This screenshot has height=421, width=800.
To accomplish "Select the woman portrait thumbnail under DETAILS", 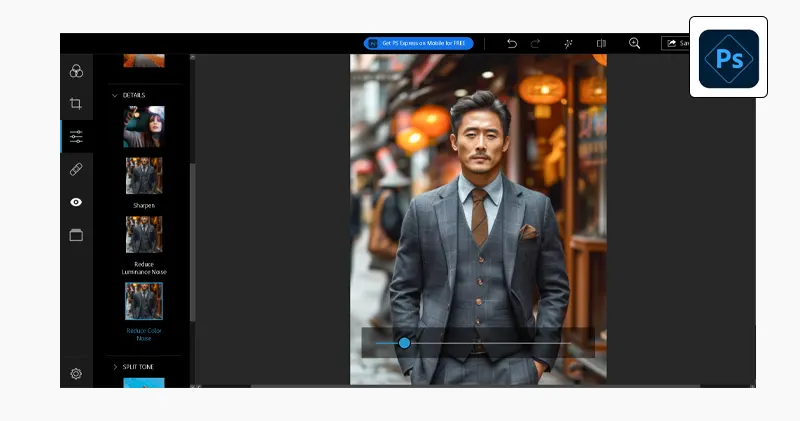I will point(144,127).
